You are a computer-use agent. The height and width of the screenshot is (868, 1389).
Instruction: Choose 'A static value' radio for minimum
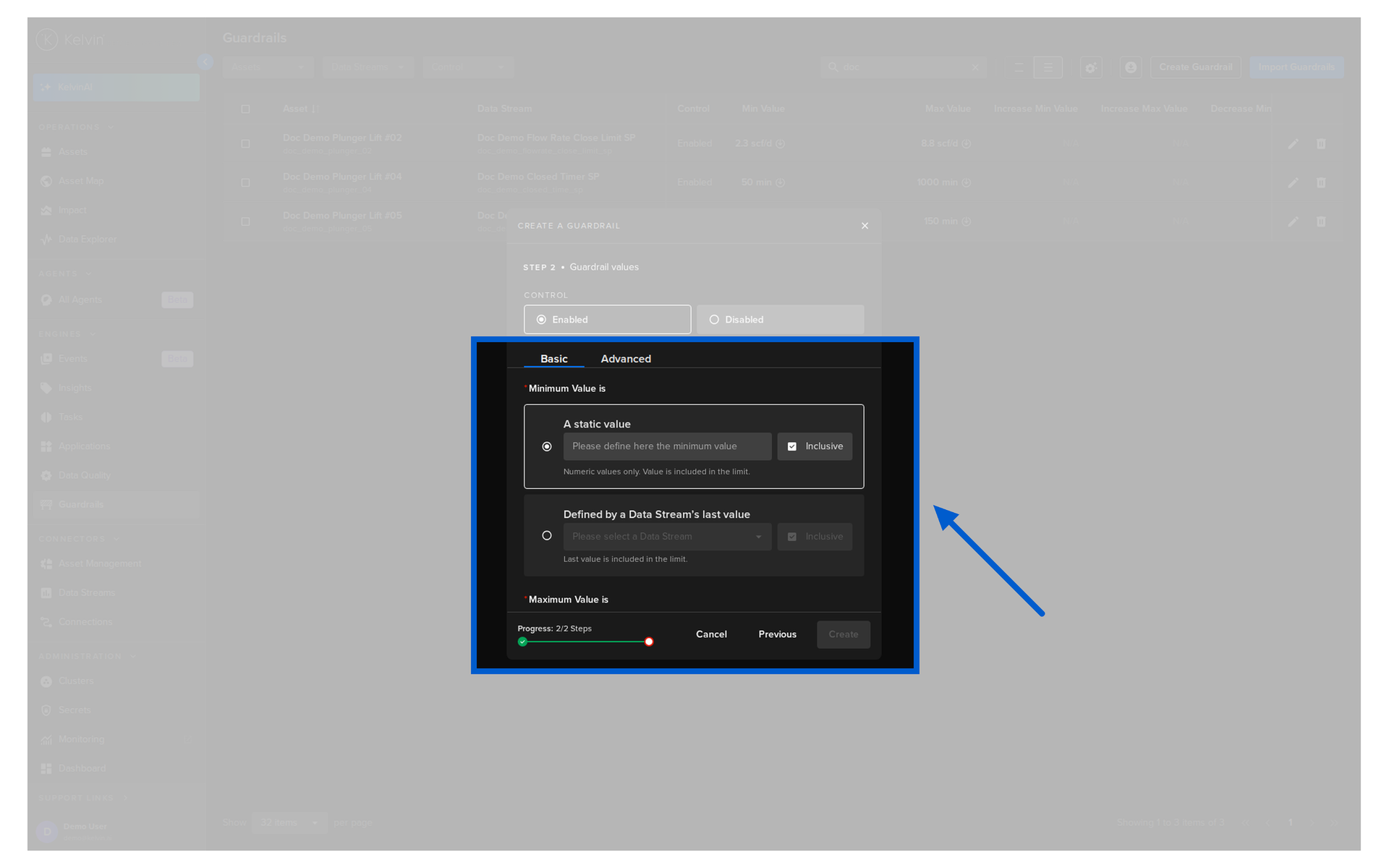[547, 446]
